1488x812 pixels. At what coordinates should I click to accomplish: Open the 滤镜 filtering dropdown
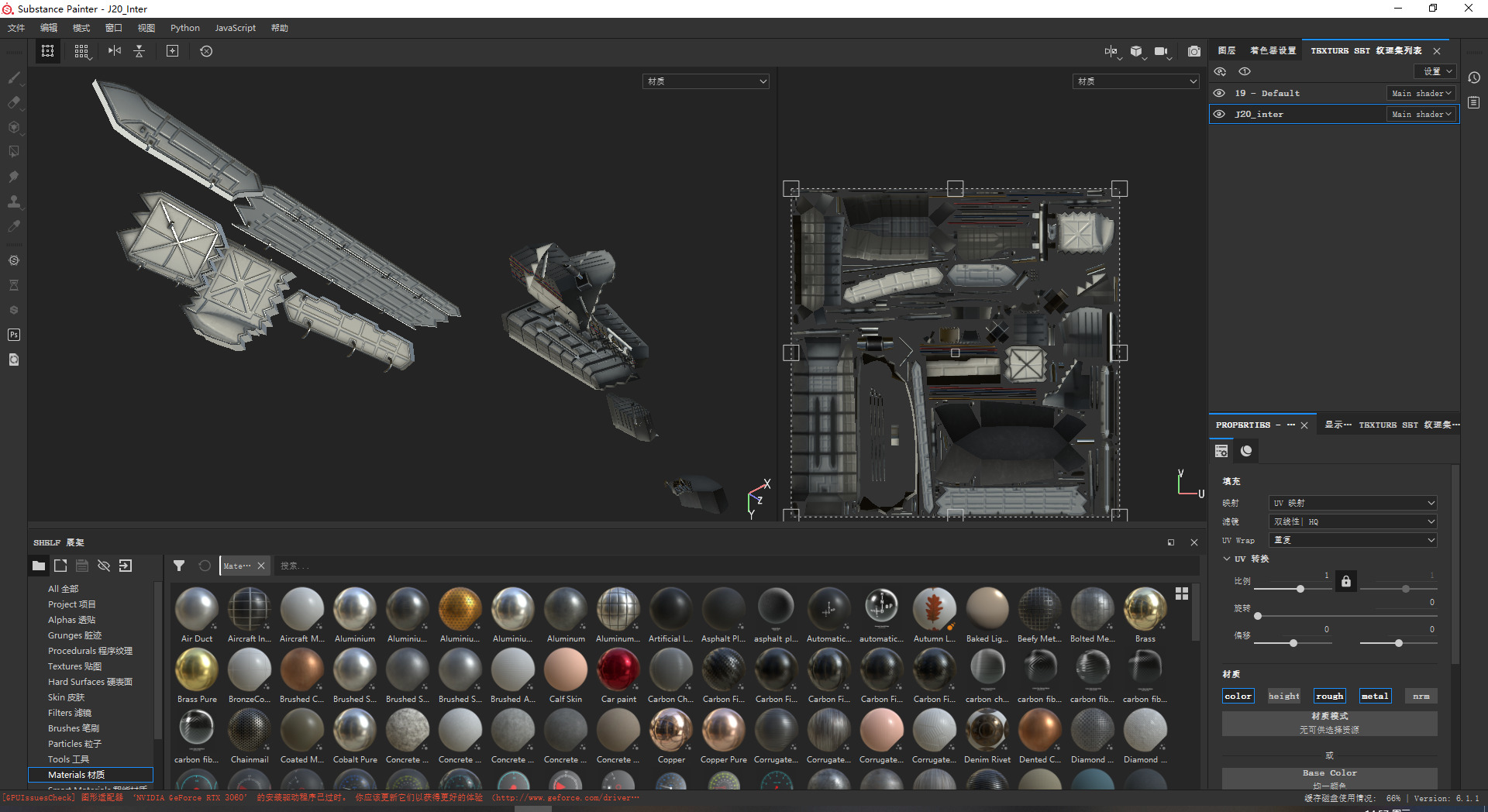click(x=1352, y=521)
